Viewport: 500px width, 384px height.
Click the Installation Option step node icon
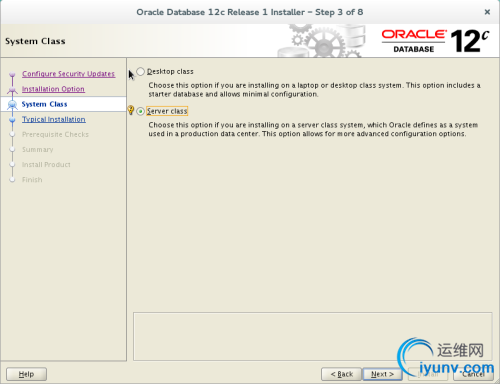pos(12,89)
